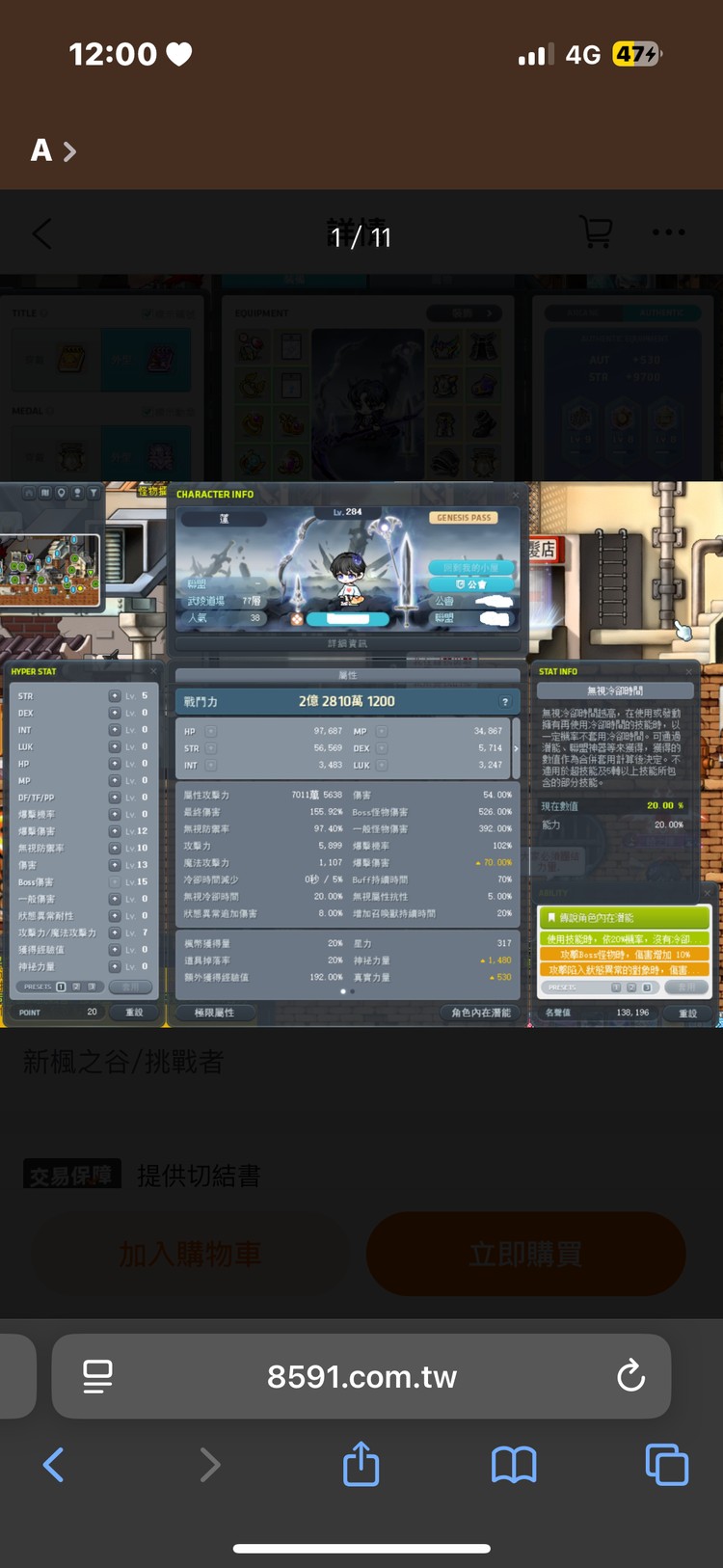Tap the 角色內在潛能 button in stats image
723x1568 pixels.
point(480,1013)
